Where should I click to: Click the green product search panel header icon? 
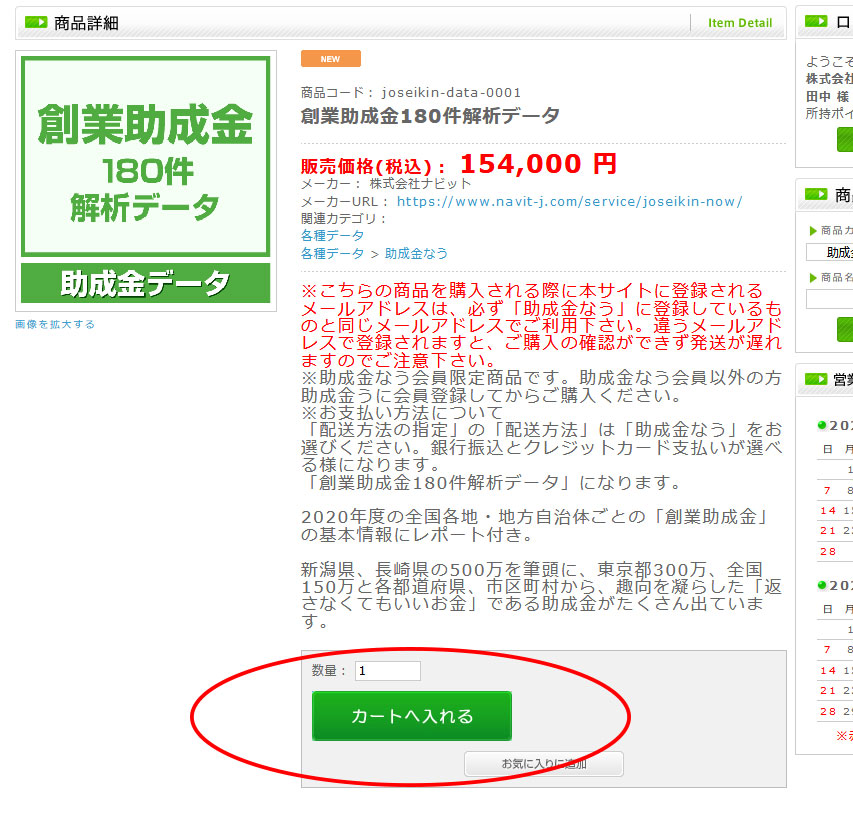click(816, 195)
